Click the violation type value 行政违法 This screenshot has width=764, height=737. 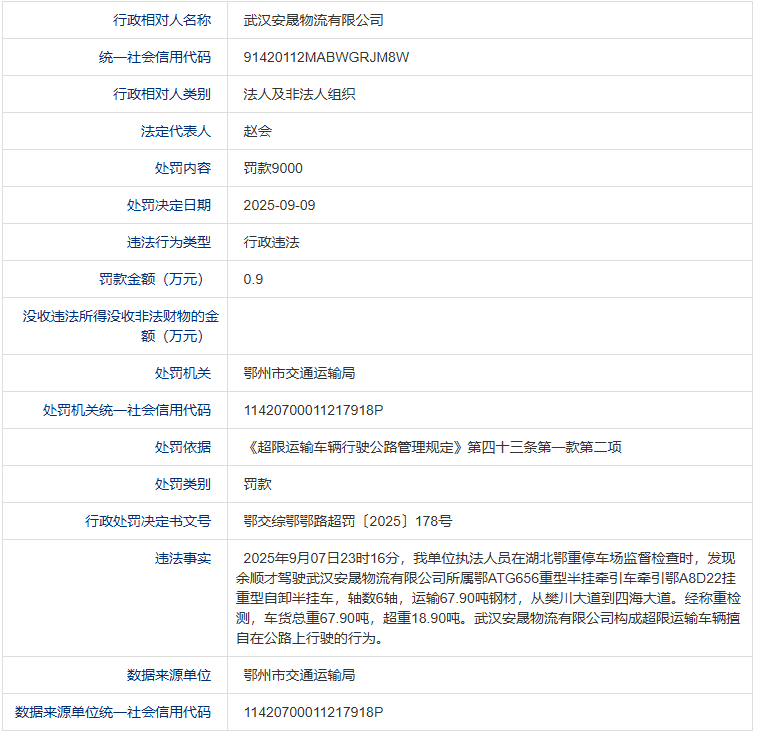pos(271,242)
